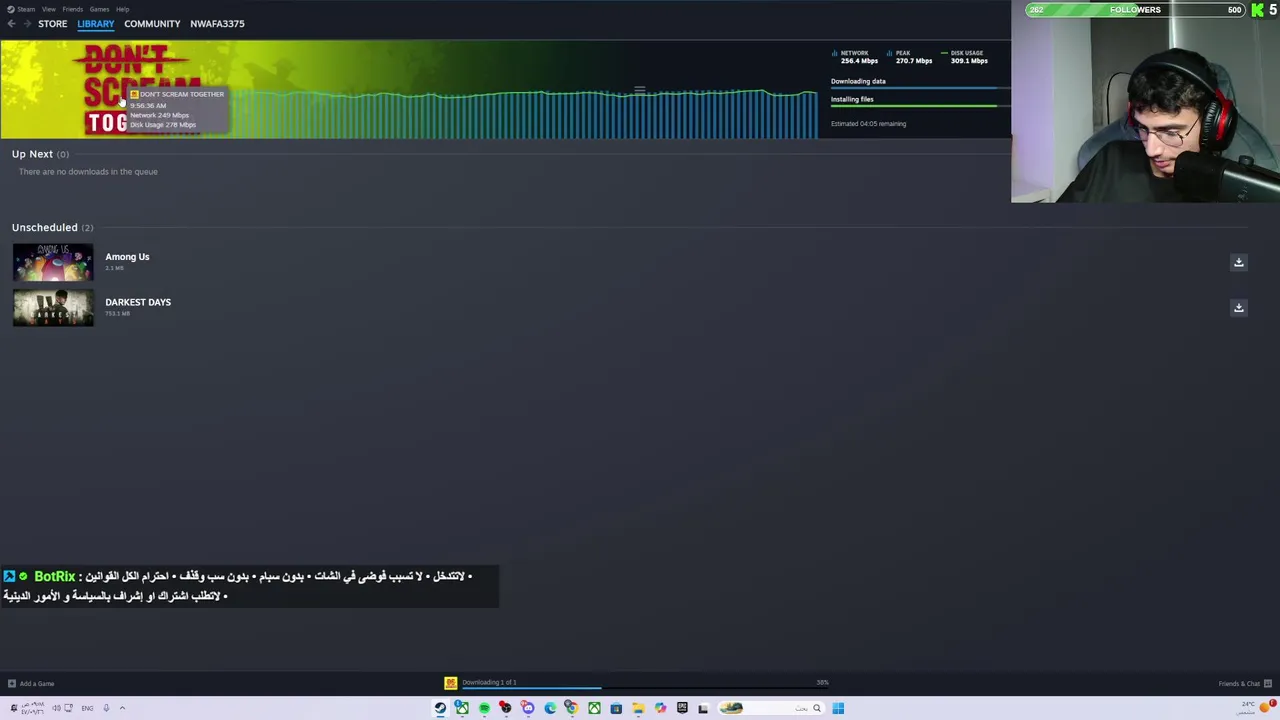Open Microsoft Edge from the taskbar
1280x720 pixels.
coord(550,708)
